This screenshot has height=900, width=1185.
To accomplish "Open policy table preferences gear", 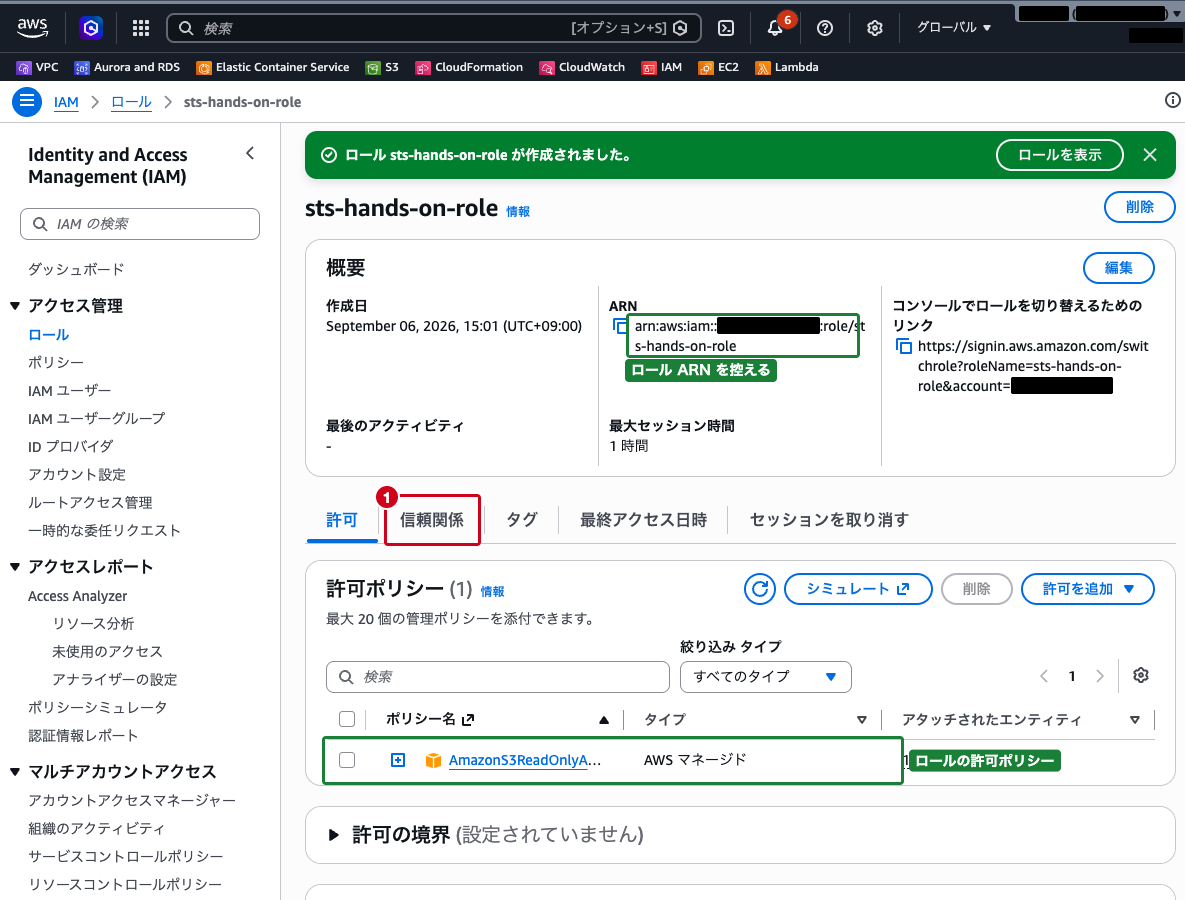I will 1140,676.
